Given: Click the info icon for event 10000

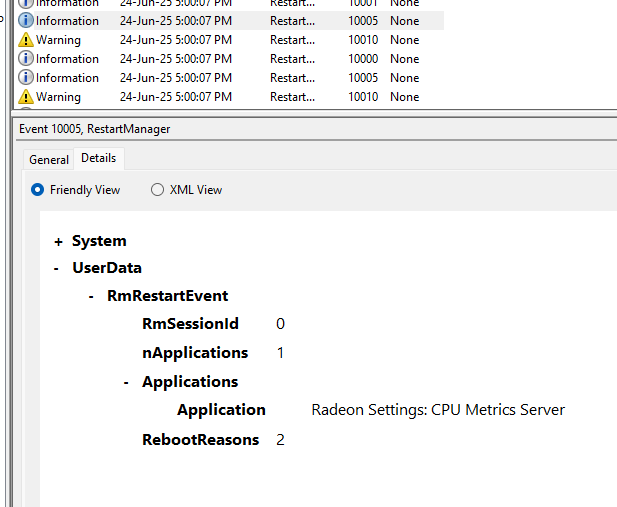Looking at the screenshot, I should [x=26, y=59].
